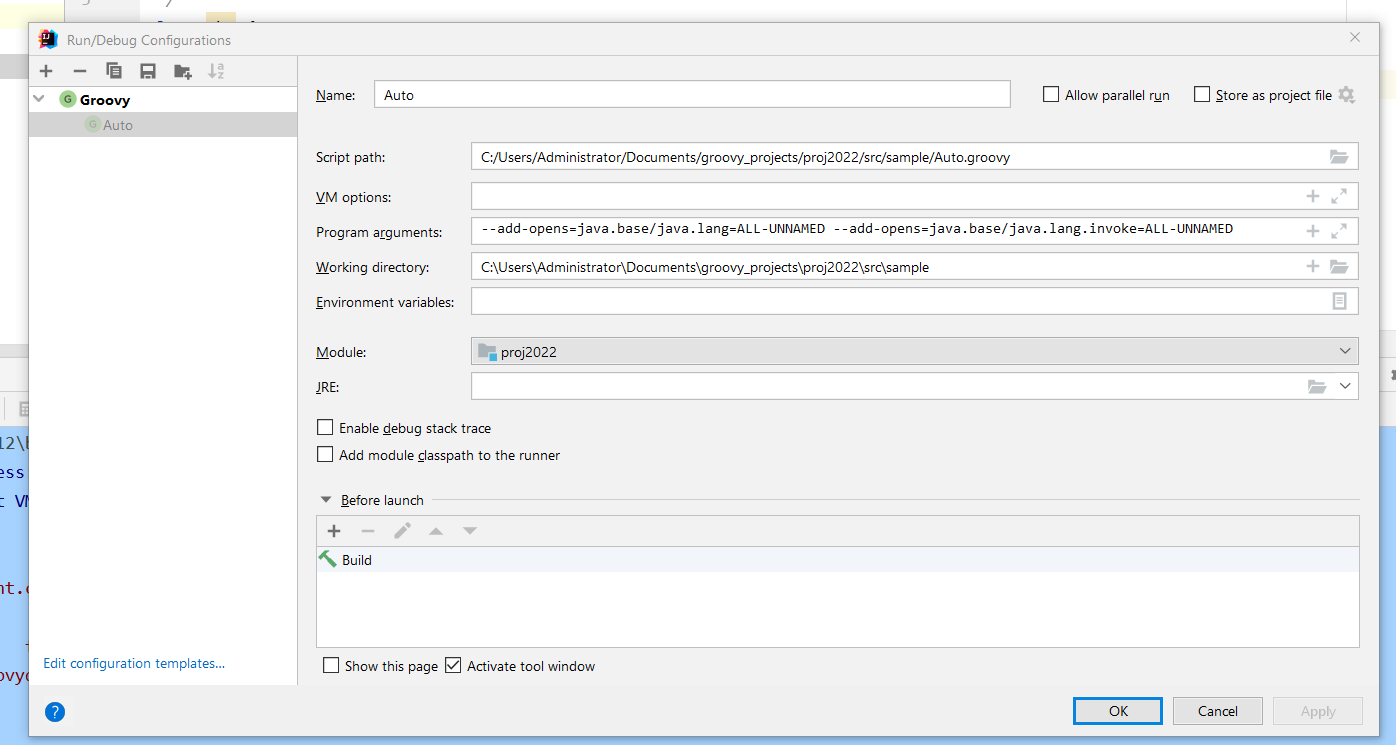
Task: Expand the Program arguments field
Action: tap(1339, 231)
